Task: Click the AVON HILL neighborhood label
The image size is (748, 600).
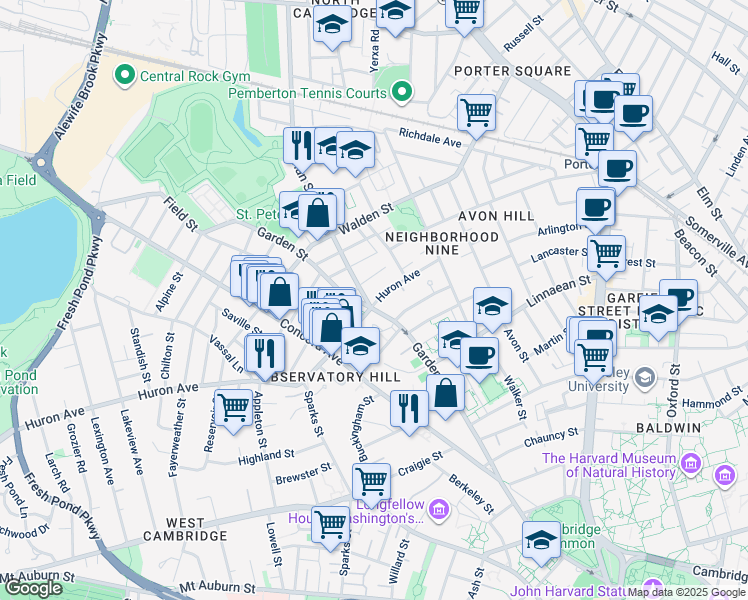Action: click(x=496, y=216)
